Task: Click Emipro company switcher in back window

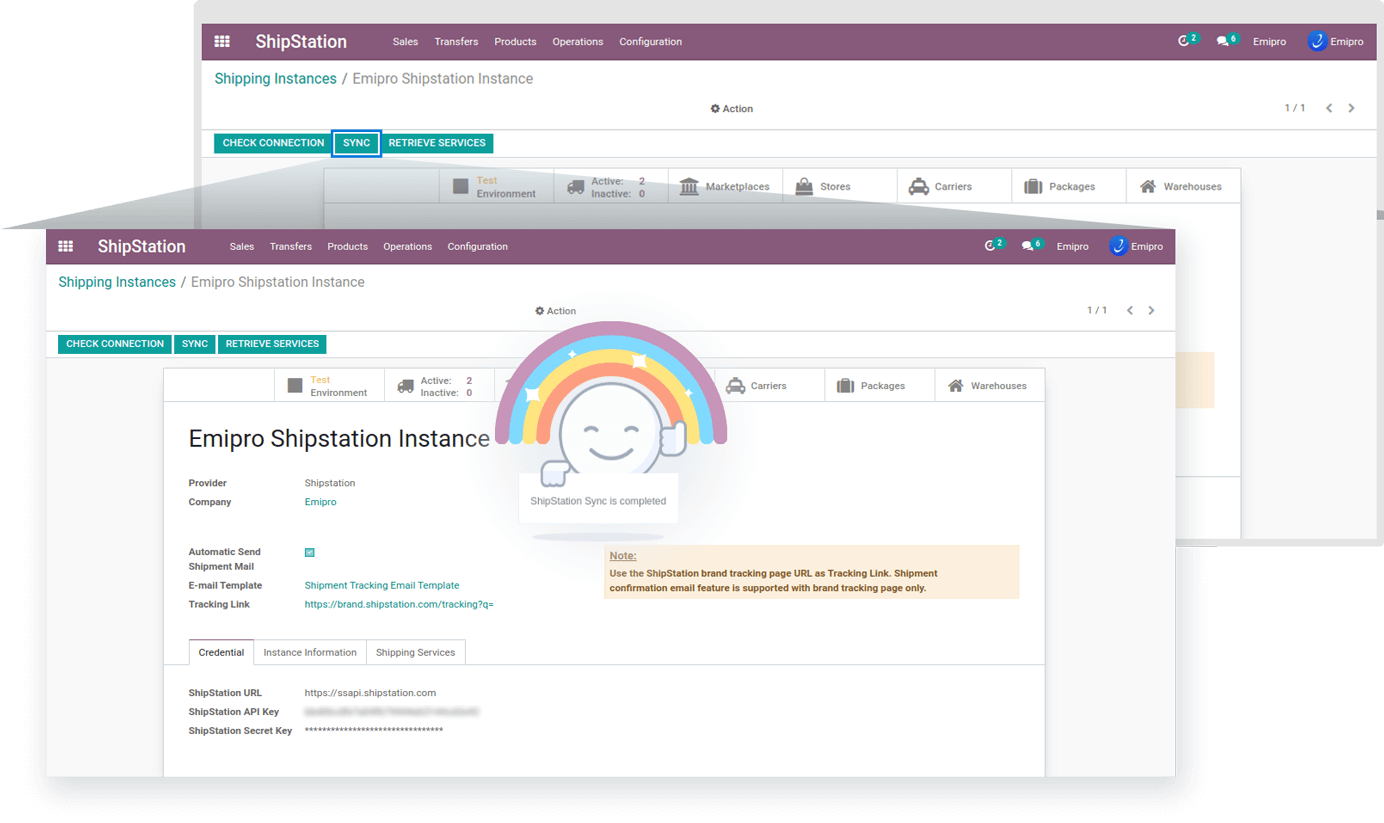Action: pyautogui.click(x=1270, y=41)
